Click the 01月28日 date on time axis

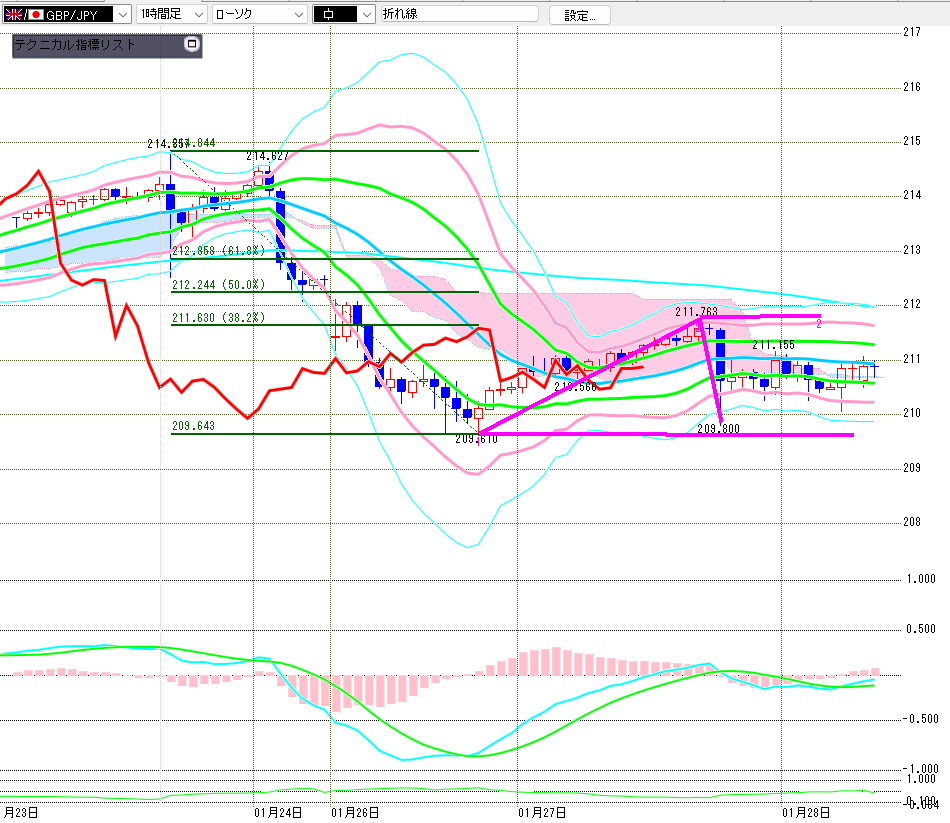pos(807,813)
